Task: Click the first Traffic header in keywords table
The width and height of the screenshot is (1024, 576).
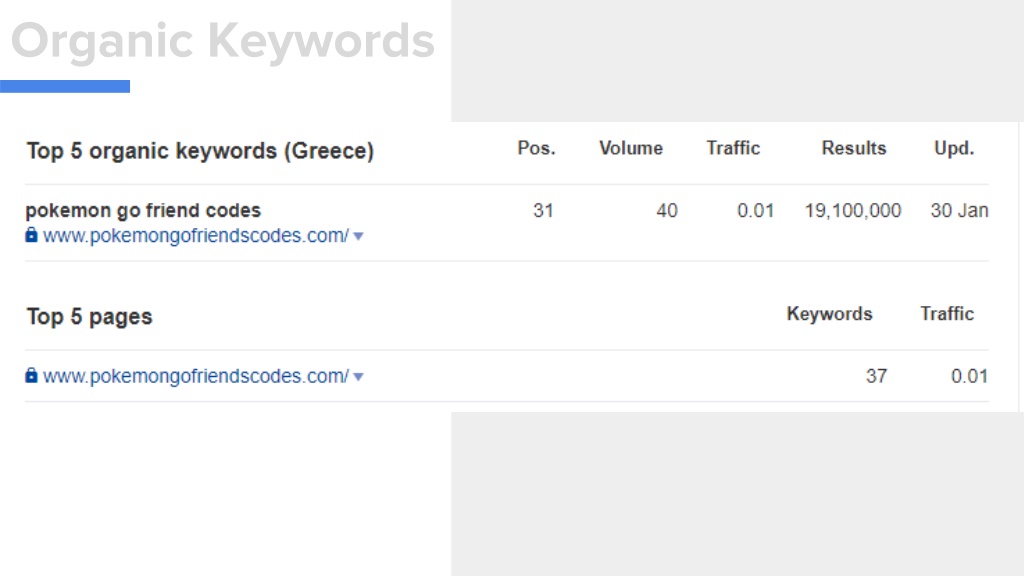Action: coord(733,148)
